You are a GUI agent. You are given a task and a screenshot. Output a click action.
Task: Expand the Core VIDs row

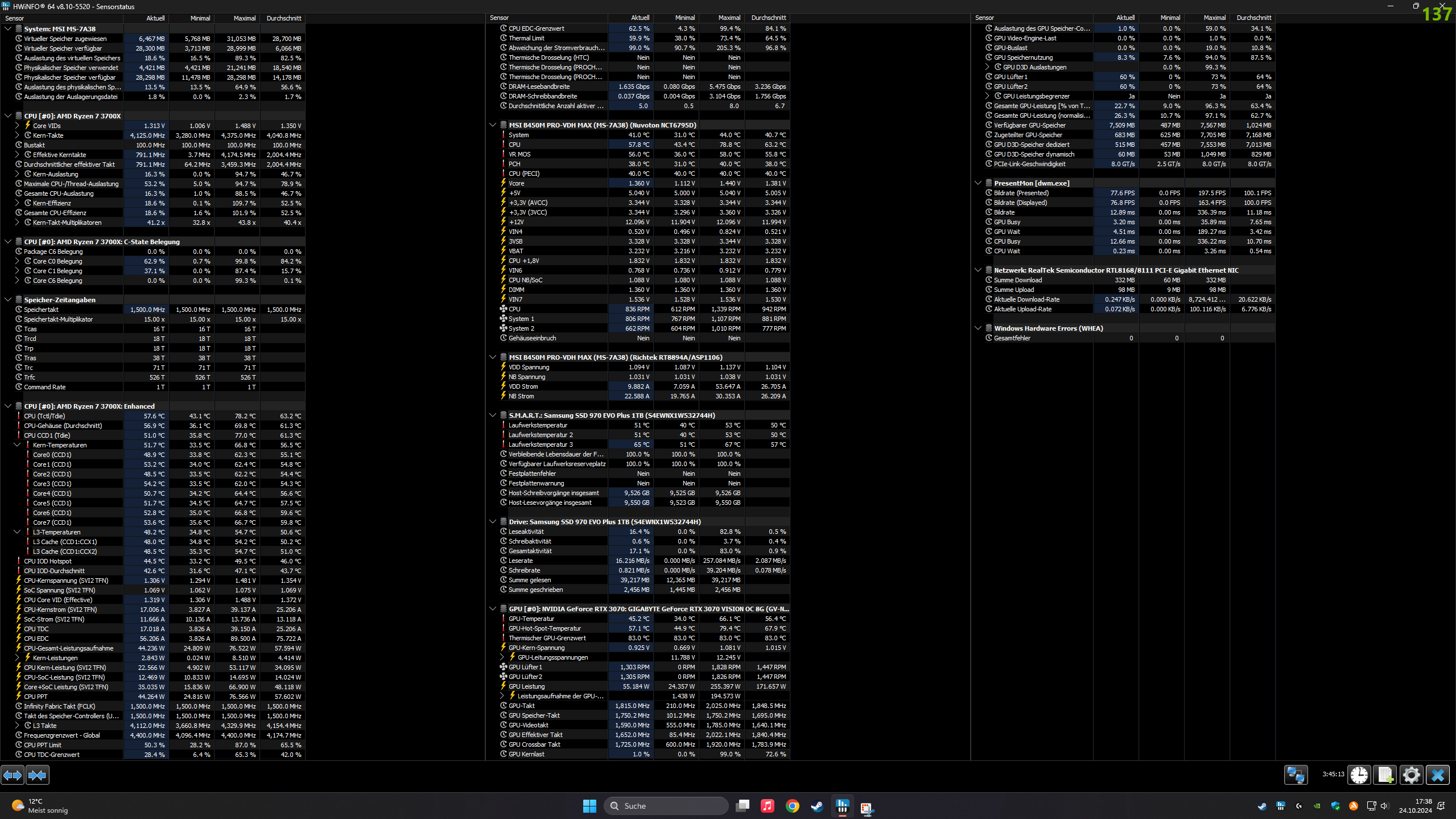[x=17, y=126]
